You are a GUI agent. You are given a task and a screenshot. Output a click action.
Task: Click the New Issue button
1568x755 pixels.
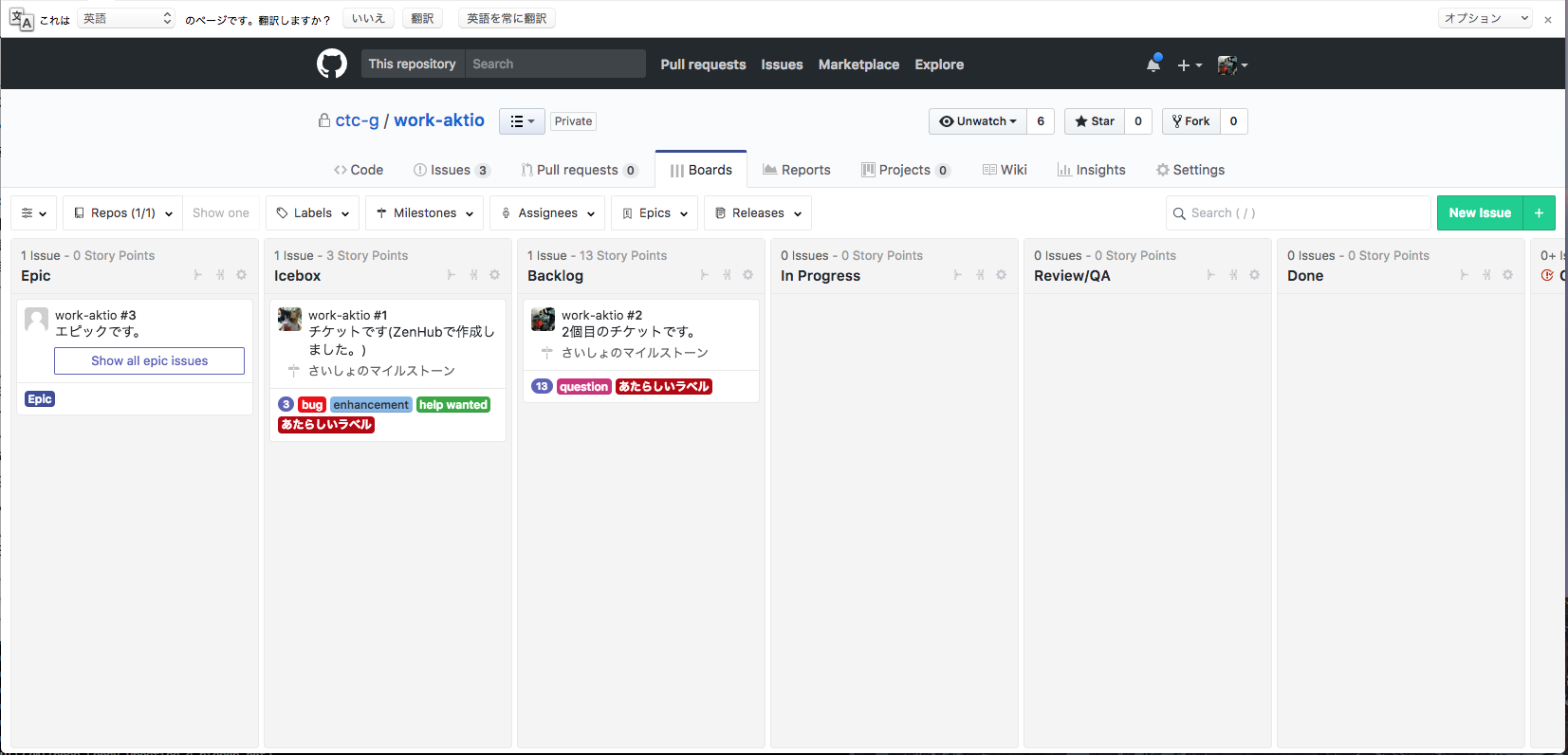point(1480,213)
